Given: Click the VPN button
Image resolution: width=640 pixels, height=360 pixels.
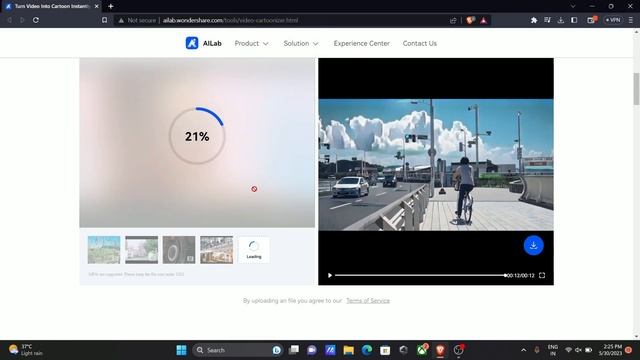Looking at the screenshot, I should pos(613,20).
